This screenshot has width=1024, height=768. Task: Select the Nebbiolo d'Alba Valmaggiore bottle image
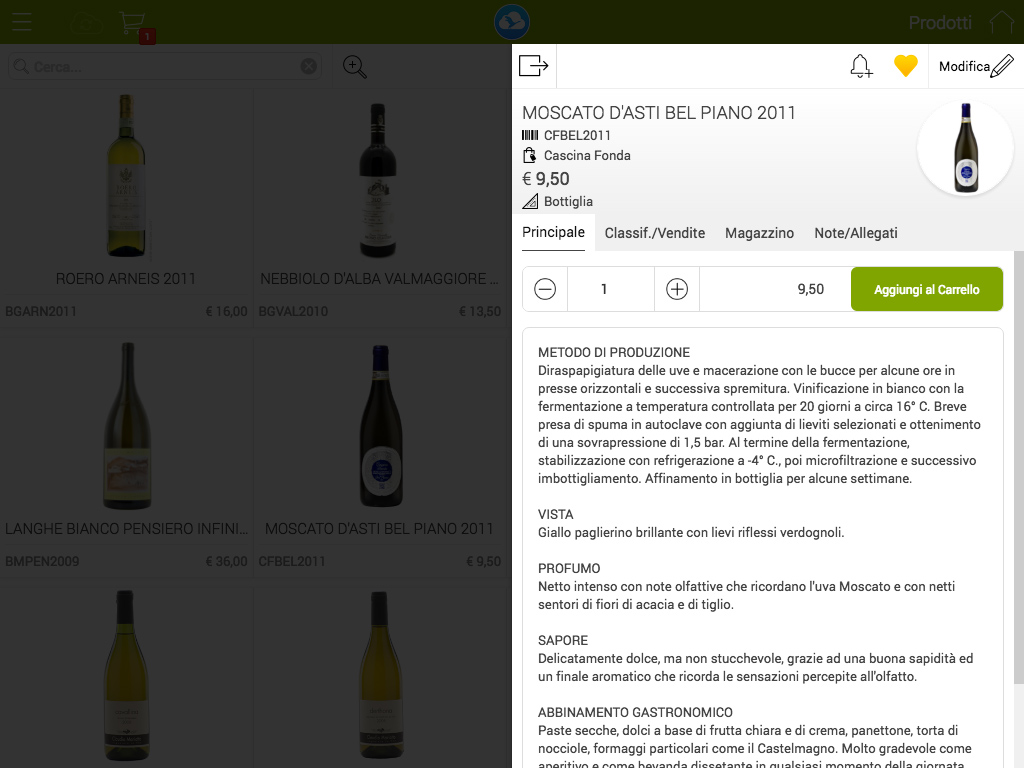coord(377,180)
